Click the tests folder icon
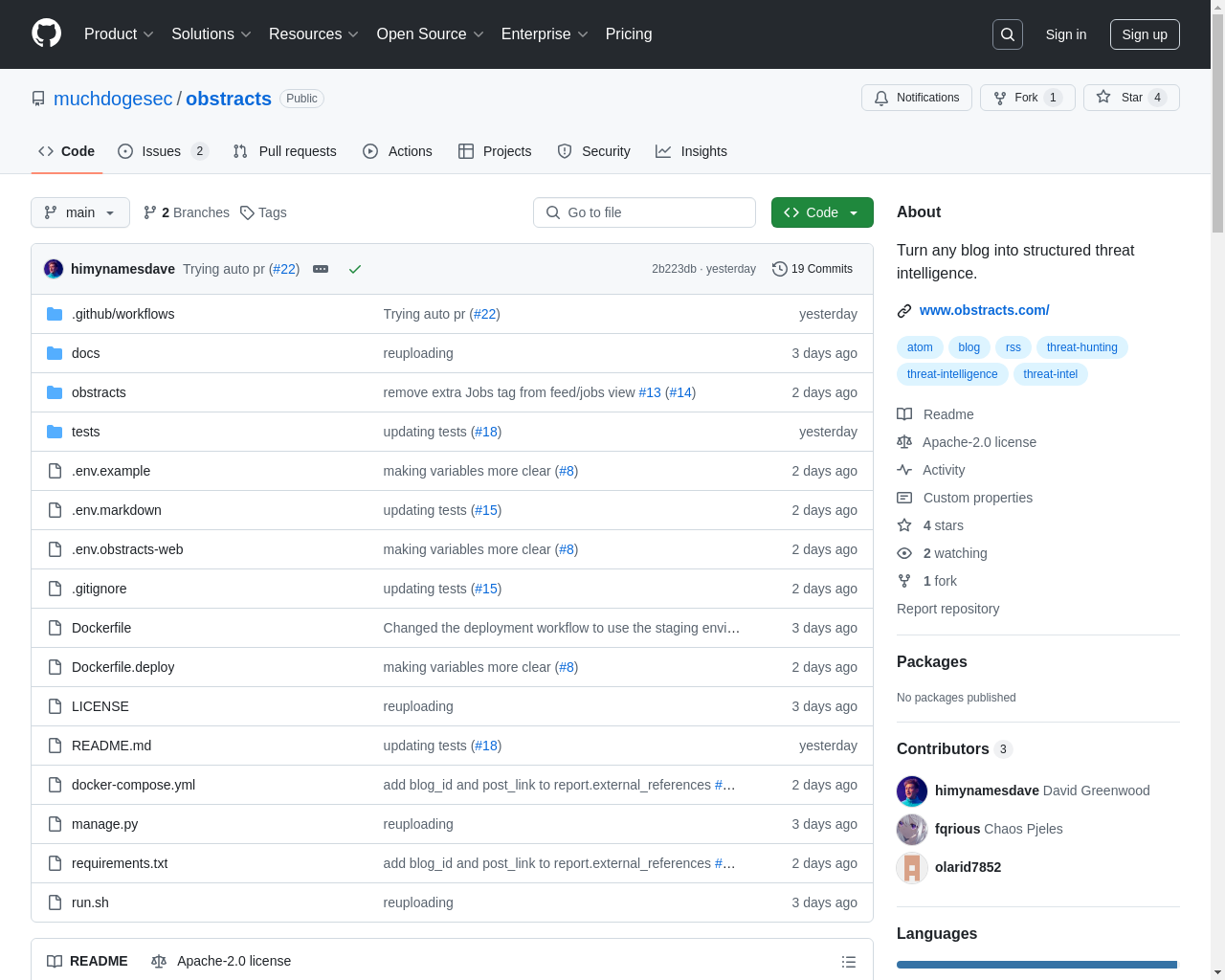The height and width of the screenshot is (980, 1225). [x=55, y=432]
